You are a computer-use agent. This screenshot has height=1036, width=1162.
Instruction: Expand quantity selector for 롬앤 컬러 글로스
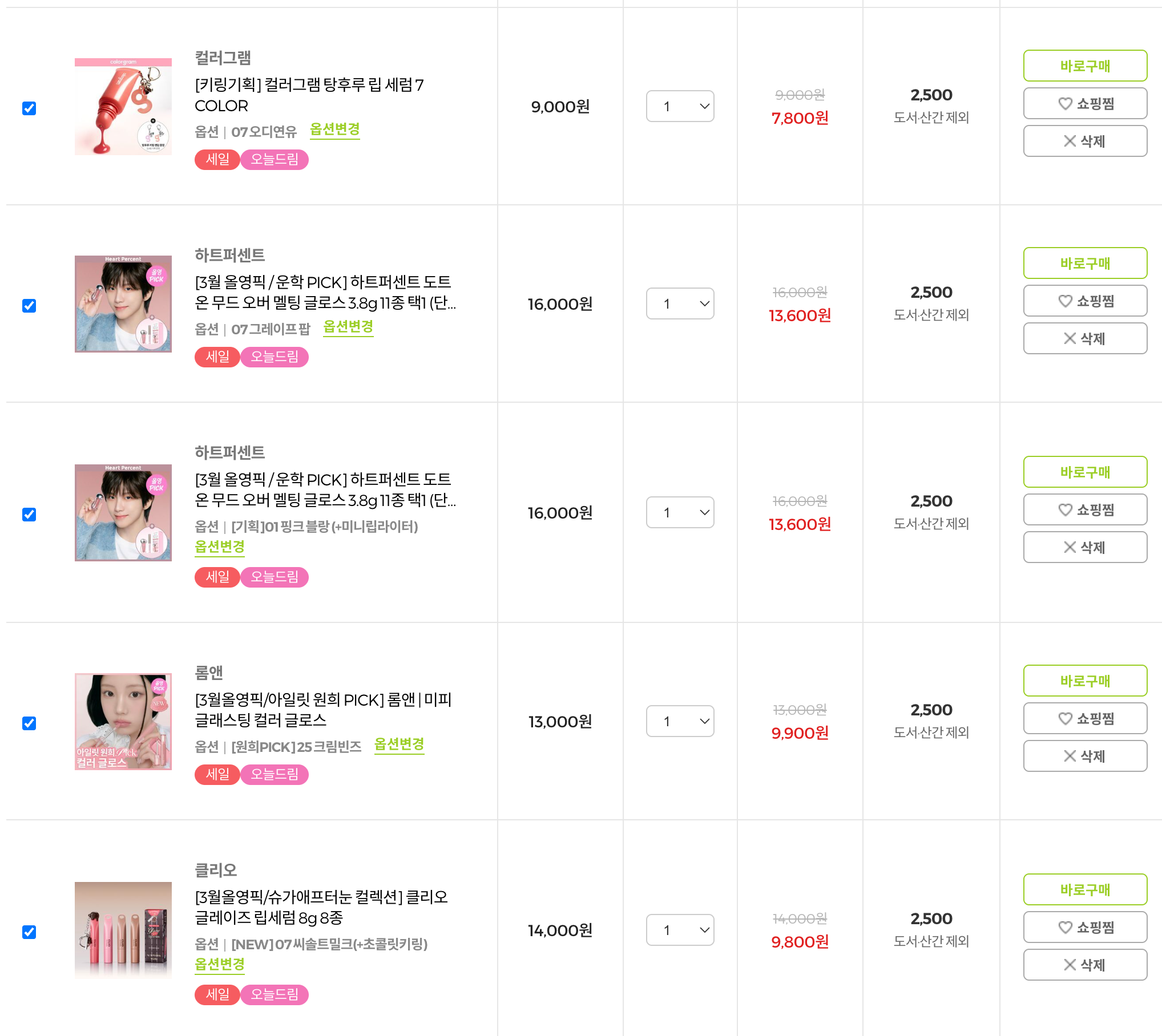(x=680, y=721)
